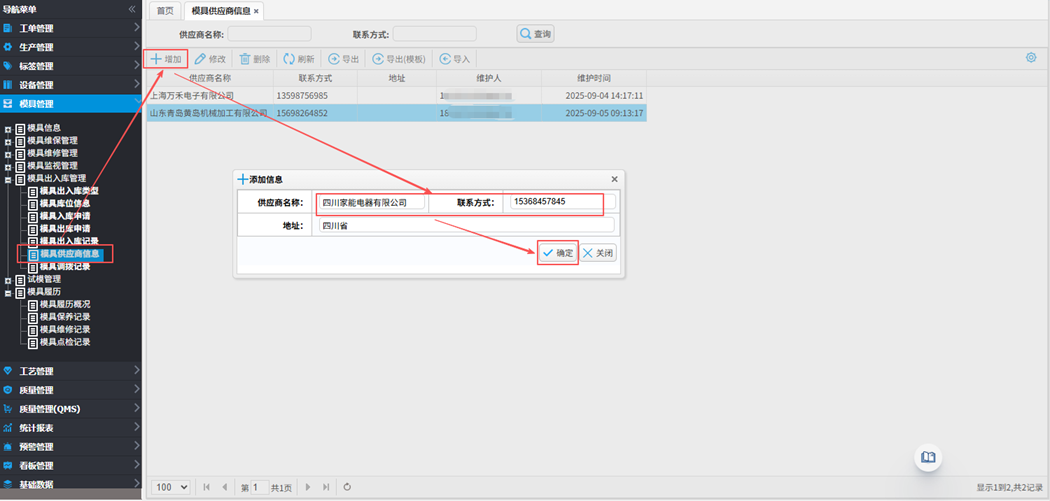Screen dimensions: 1050x501
Task: Collapse the 模具履历 tree node
Action: click(8, 292)
